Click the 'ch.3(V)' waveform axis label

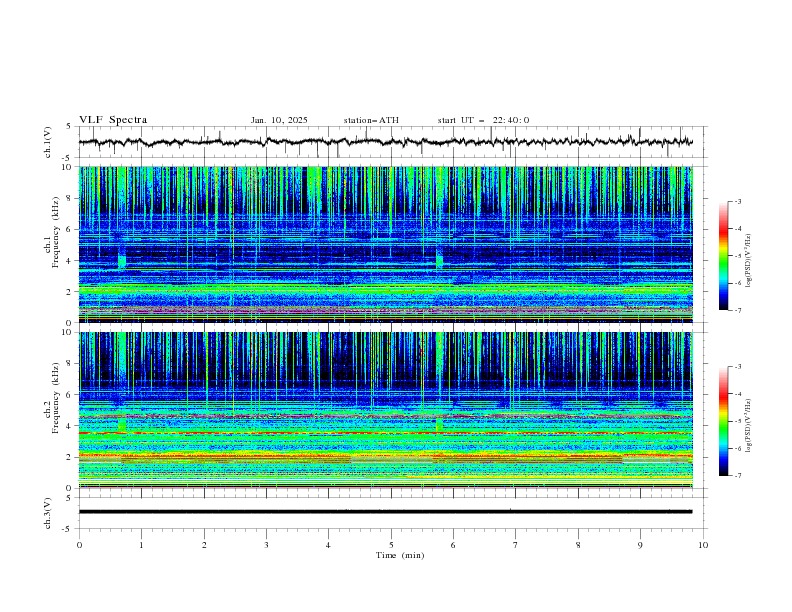pos(48,513)
